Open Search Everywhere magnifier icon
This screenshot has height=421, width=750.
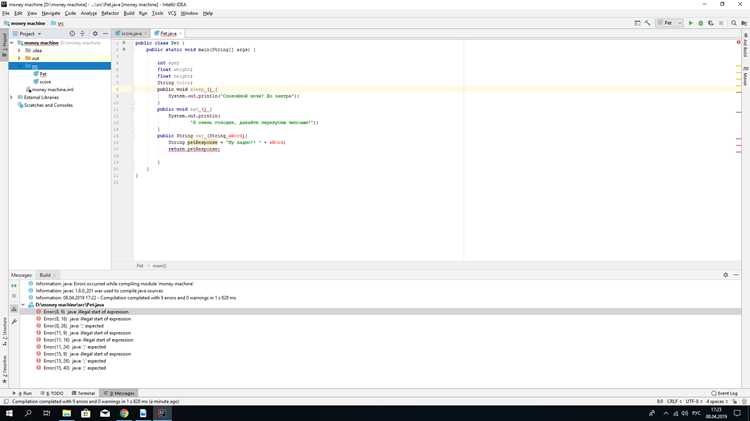(734, 23)
